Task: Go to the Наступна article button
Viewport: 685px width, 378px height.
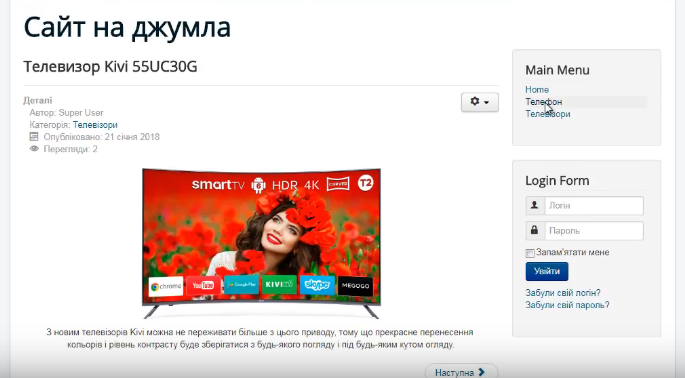Action: click(x=461, y=372)
